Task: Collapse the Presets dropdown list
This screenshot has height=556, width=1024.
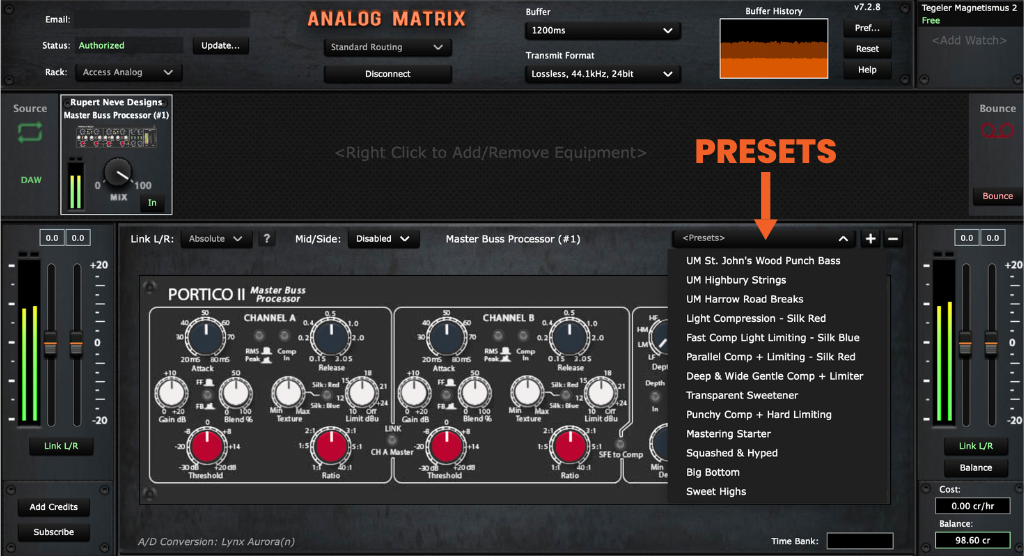Action: 843,239
